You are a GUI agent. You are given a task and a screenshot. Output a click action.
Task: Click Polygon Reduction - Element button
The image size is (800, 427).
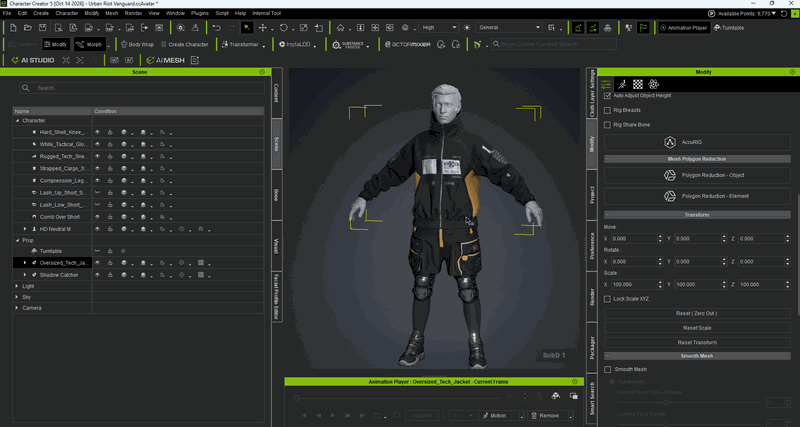click(697, 196)
